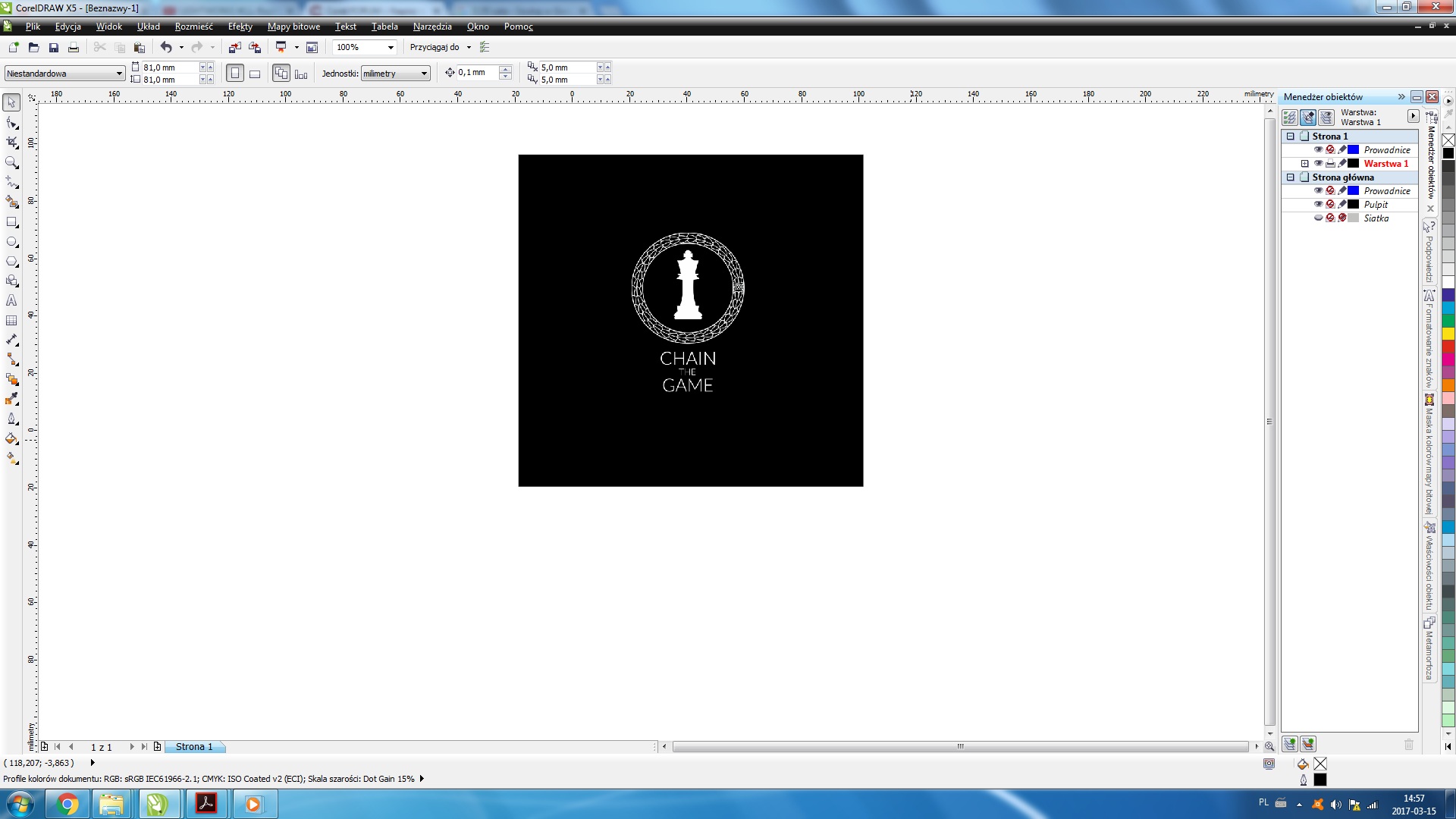Click the Undo arrow icon
Image resolution: width=1456 pixels, height=819 pixels.
165,47
